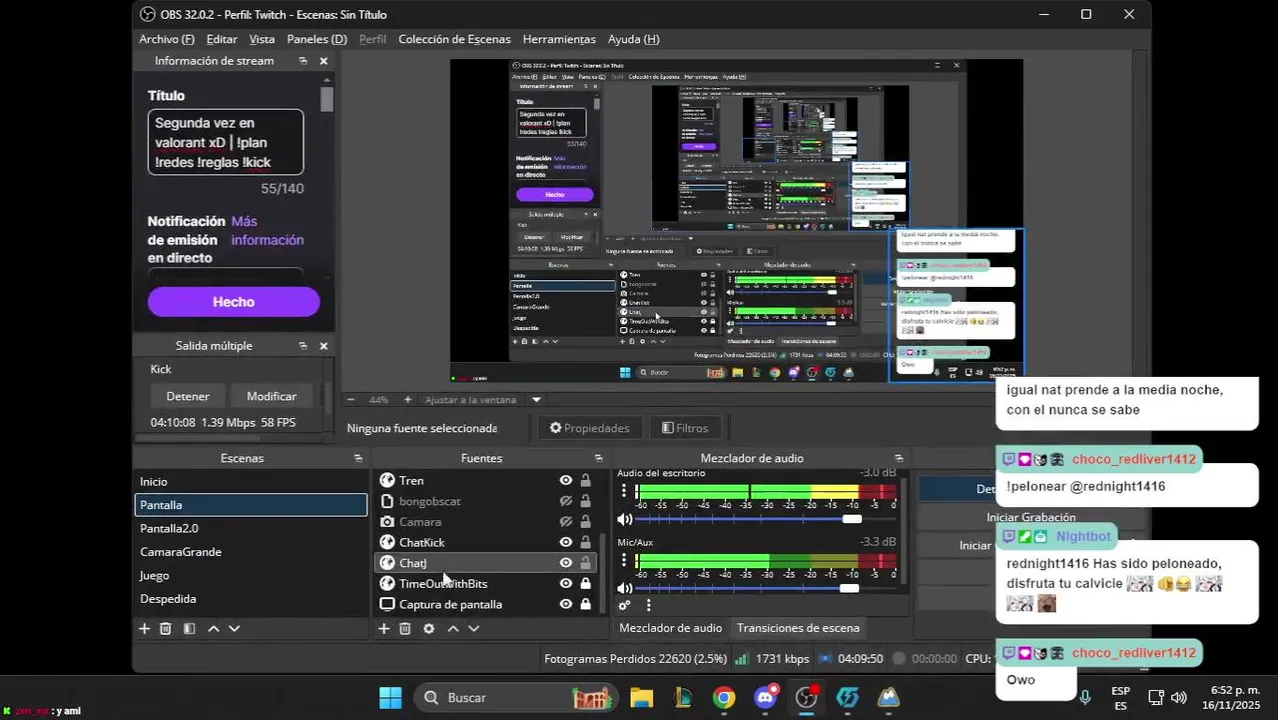Switch to the Transiciones de escena tab

pos(798,628)
